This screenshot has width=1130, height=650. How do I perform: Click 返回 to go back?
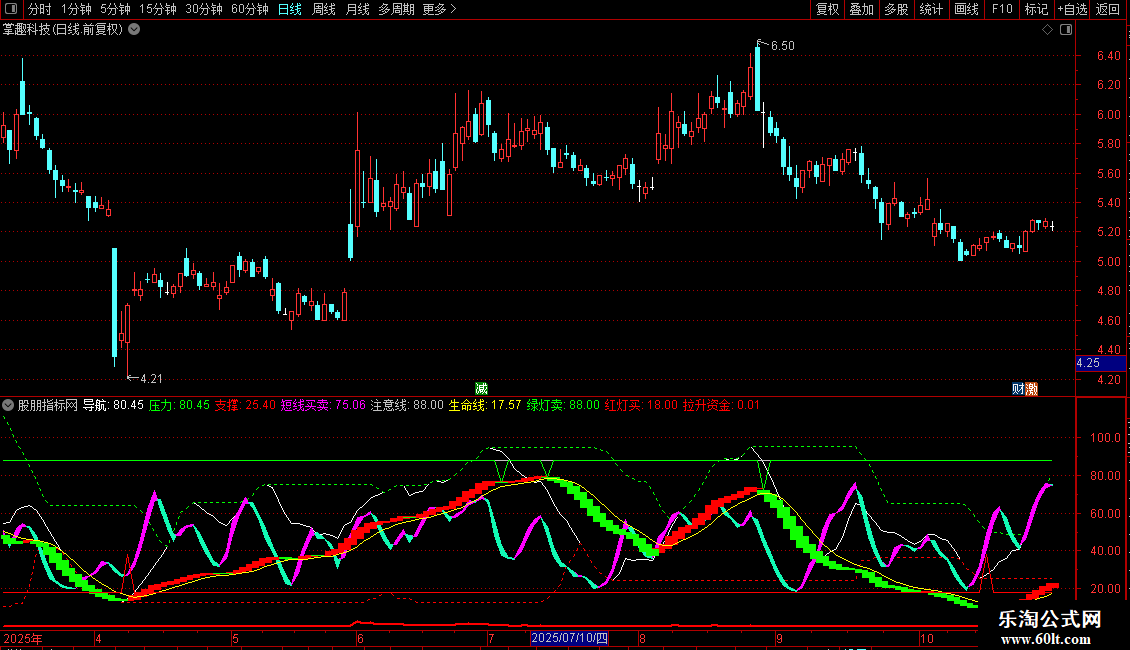point(1108,9)
